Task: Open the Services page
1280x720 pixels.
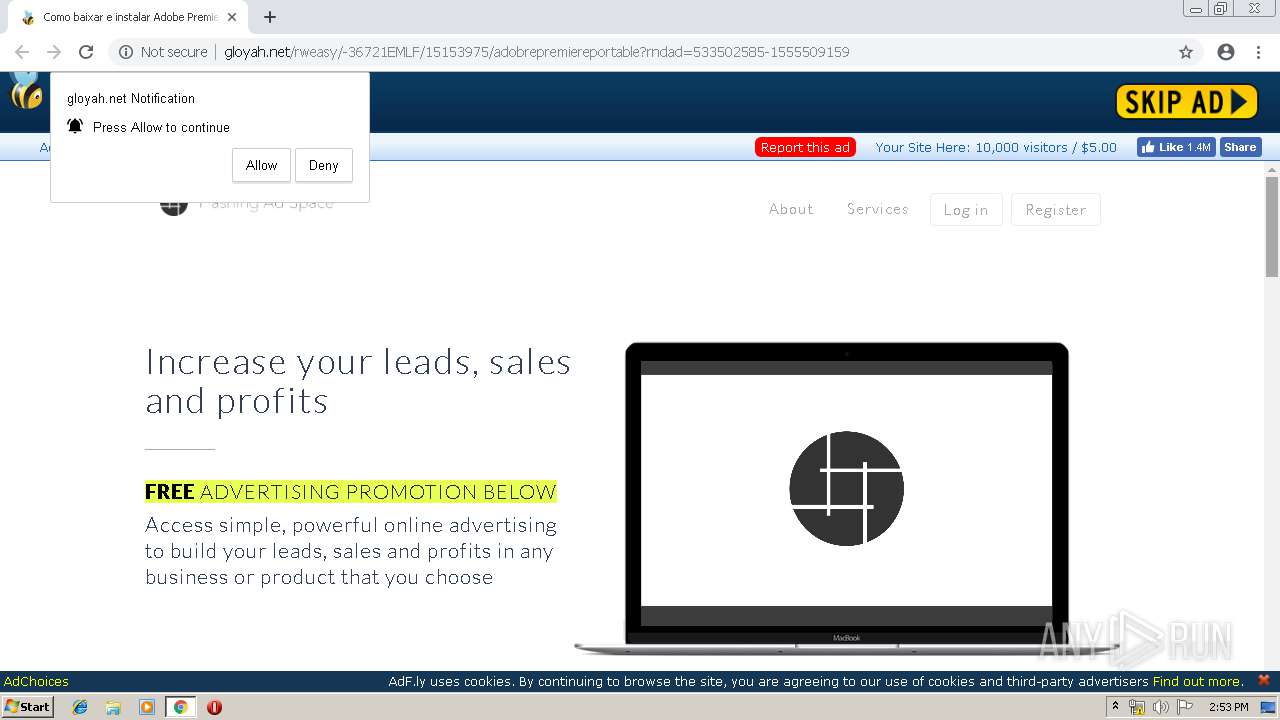Action: tap(878, 209)
